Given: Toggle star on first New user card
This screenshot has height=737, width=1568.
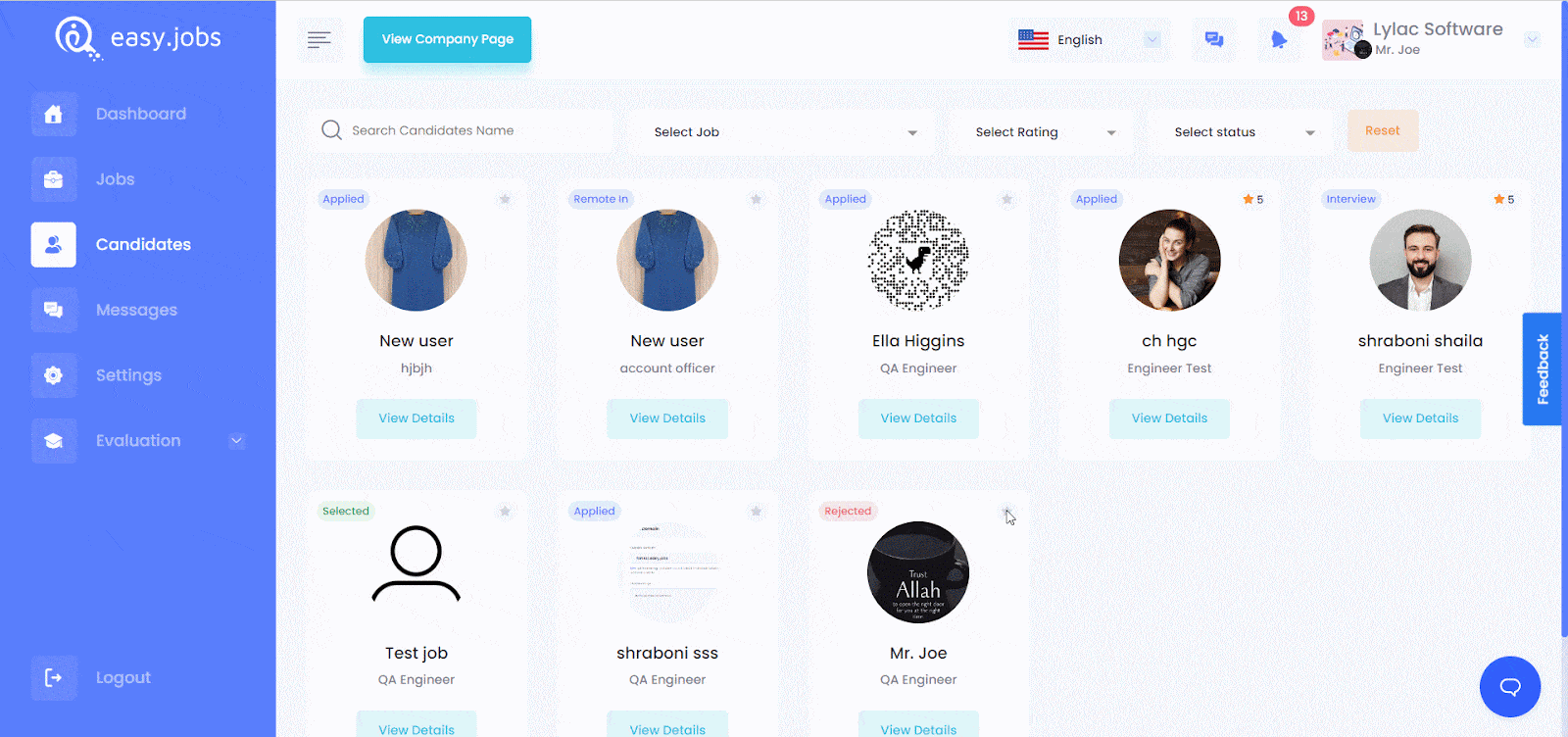Looking at the screenshot, I should (505, 199).
